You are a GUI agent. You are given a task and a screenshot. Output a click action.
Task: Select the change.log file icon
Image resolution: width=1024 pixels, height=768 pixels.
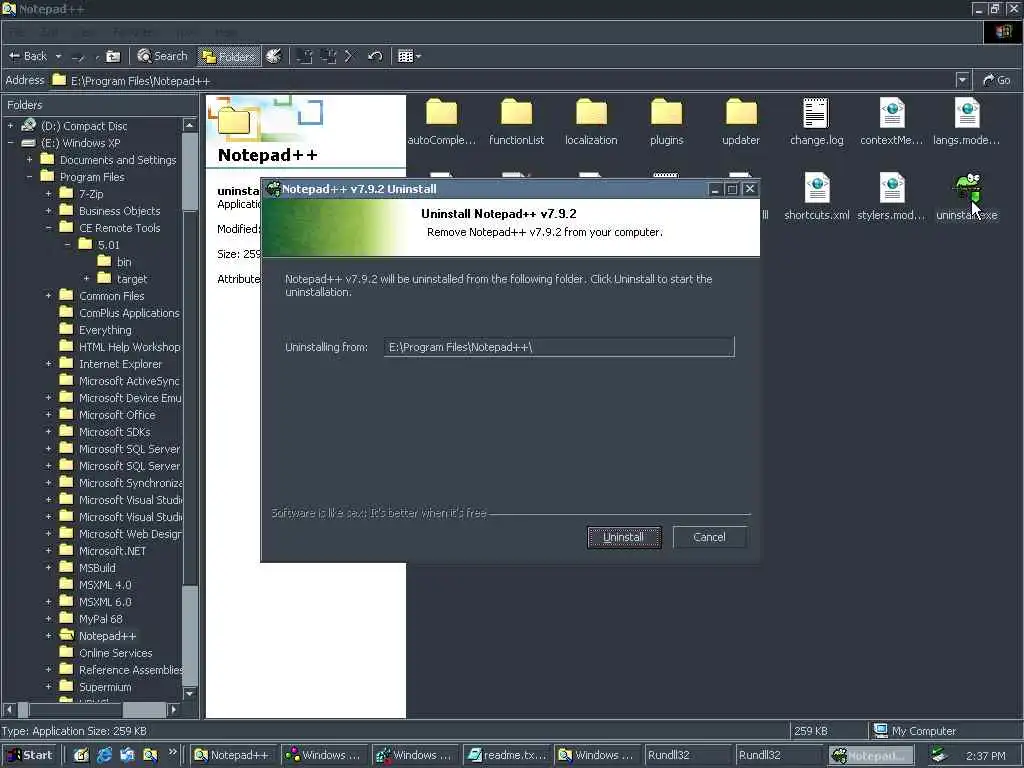tap(816, 112)
